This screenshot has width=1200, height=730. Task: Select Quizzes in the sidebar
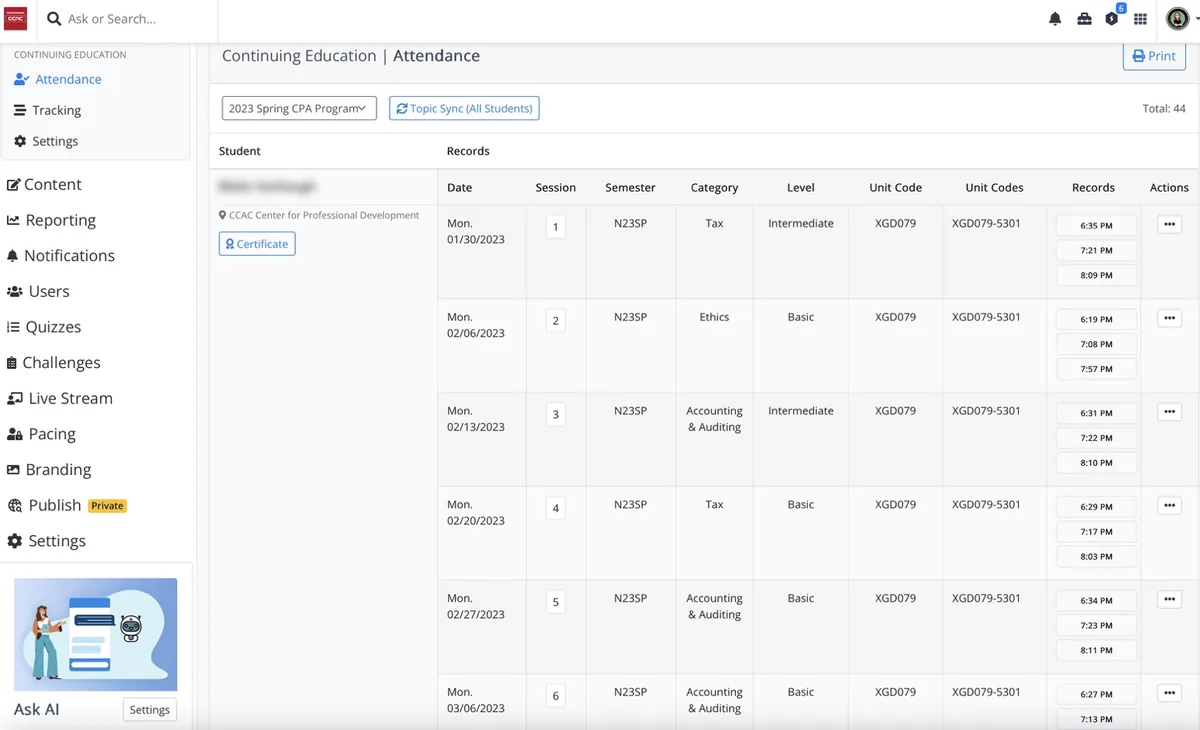pyautogui.click(x=52, y=326)
